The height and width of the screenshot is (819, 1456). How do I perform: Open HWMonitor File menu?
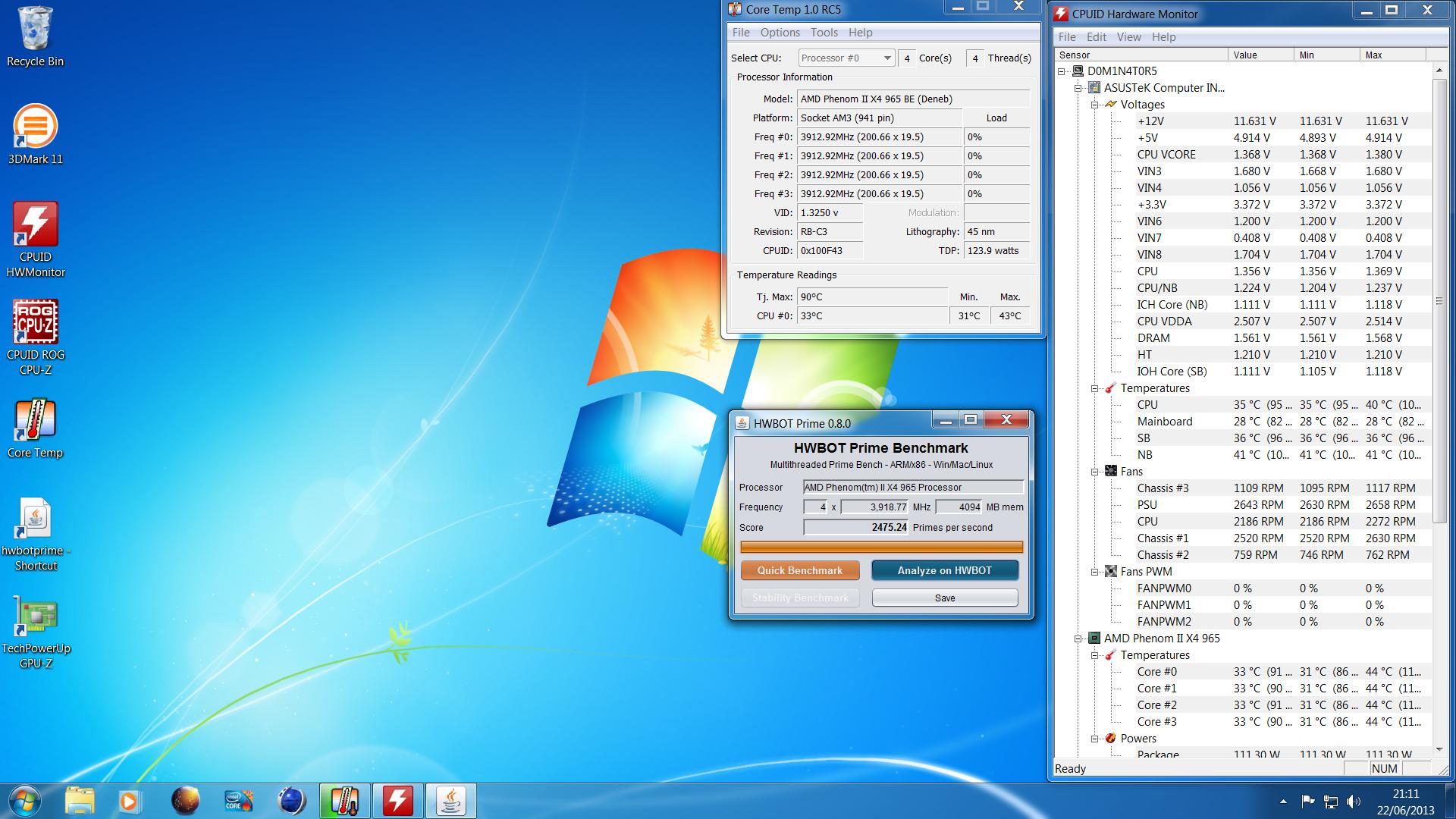click(1067, 37)
